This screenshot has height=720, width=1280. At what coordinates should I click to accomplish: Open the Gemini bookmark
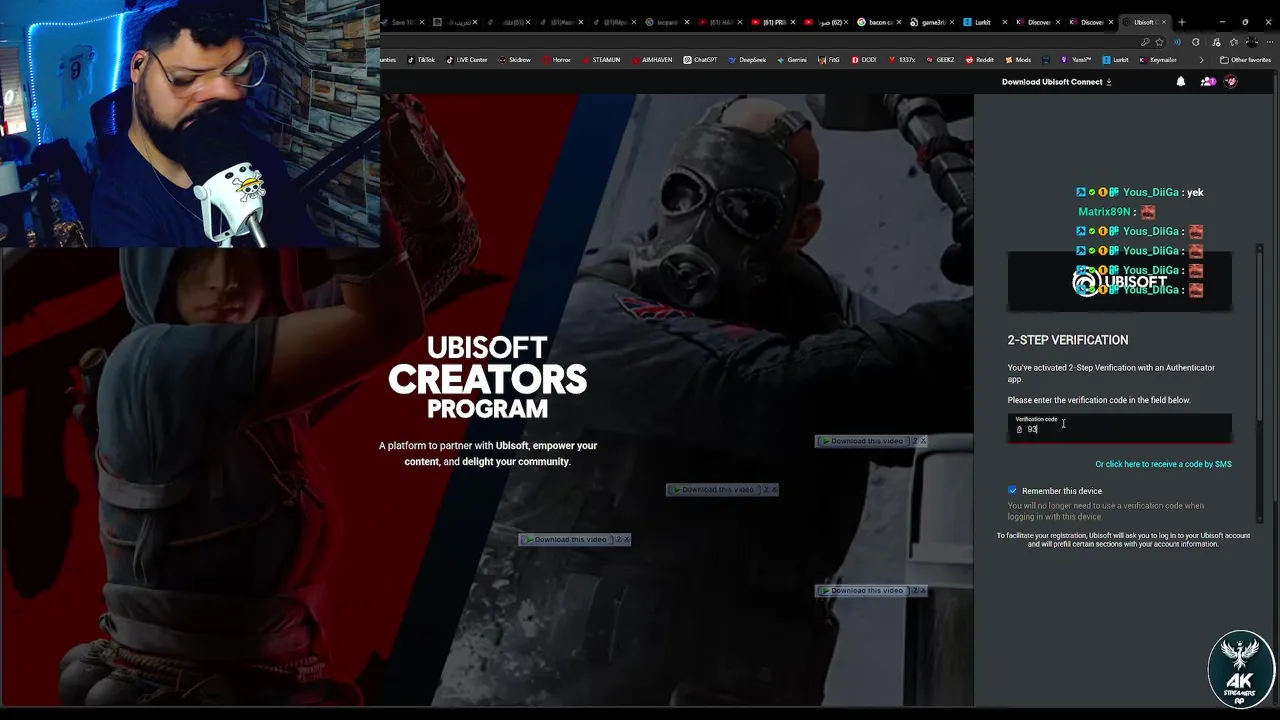pos(792,60)
